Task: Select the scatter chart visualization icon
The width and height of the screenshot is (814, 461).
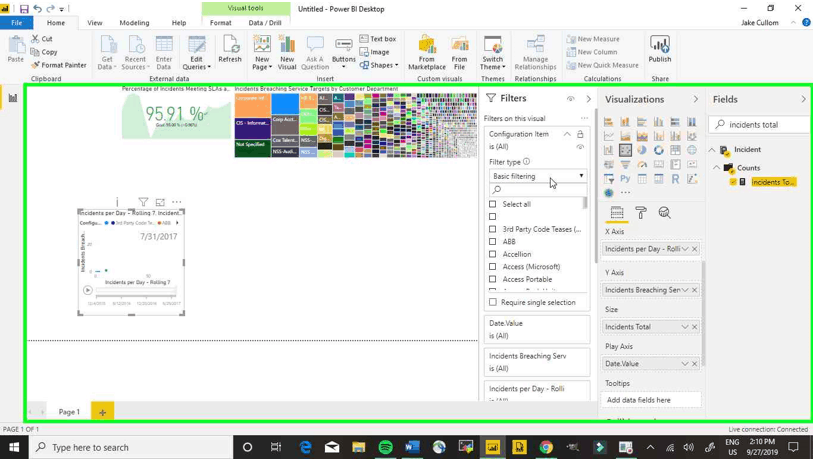Action: (625, 150)
